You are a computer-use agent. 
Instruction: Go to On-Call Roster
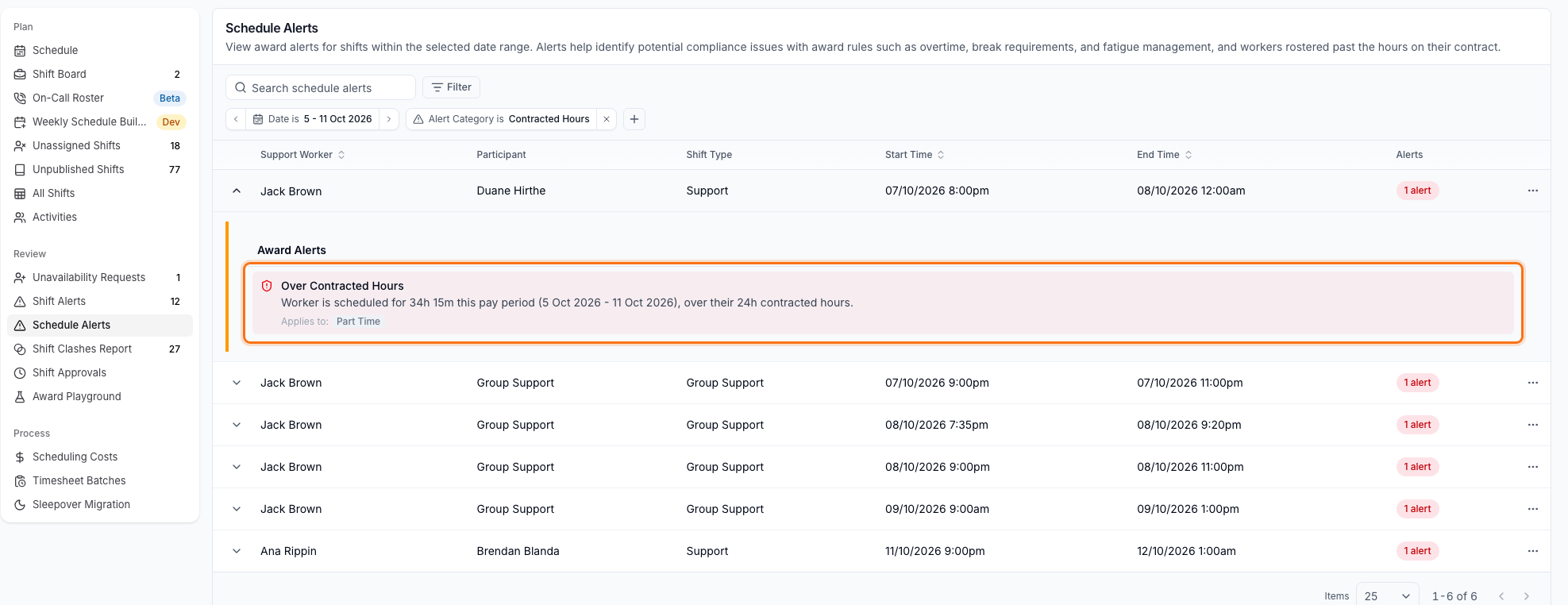coord(100,98)
